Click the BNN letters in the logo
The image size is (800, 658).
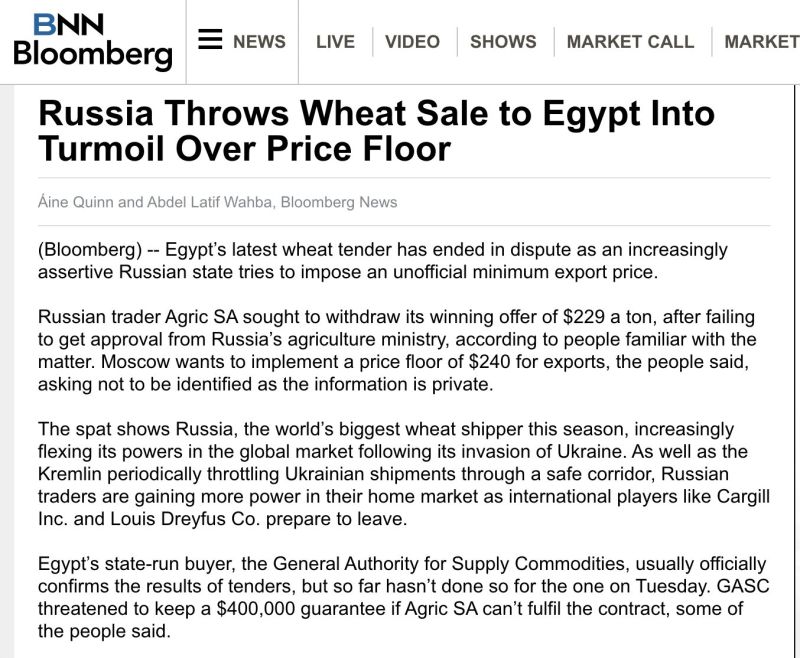coord(69,24)
